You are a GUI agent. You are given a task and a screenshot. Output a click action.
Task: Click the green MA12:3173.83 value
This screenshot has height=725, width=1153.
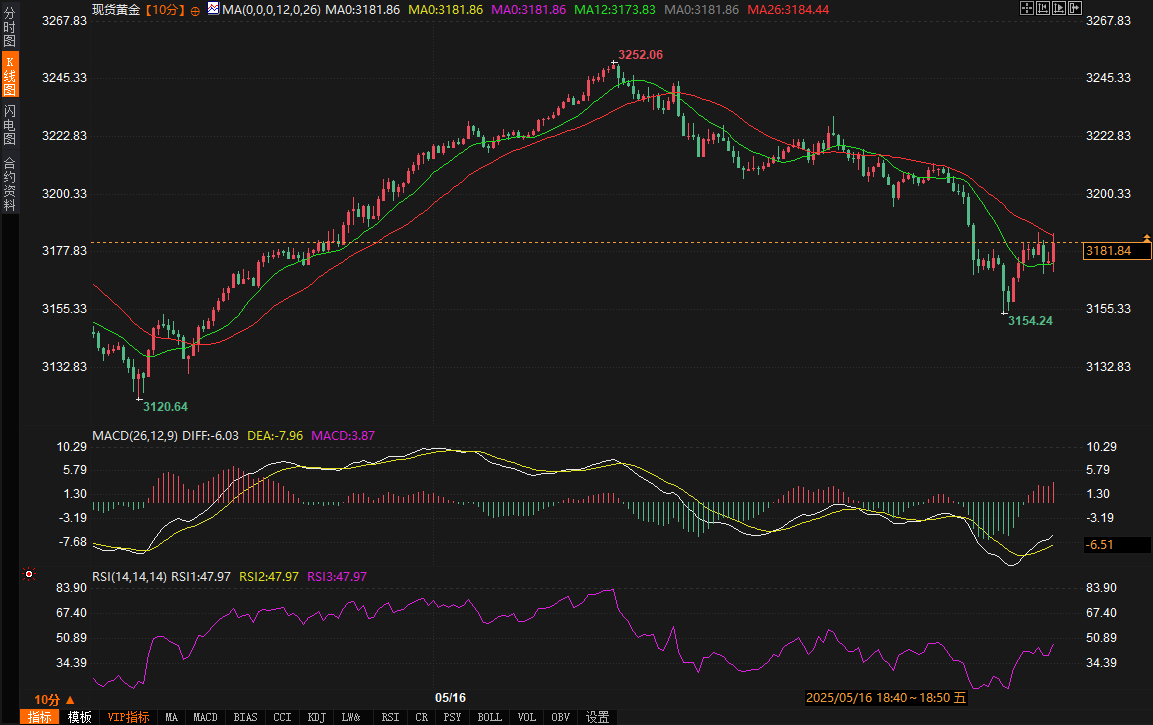click(615, 10)
